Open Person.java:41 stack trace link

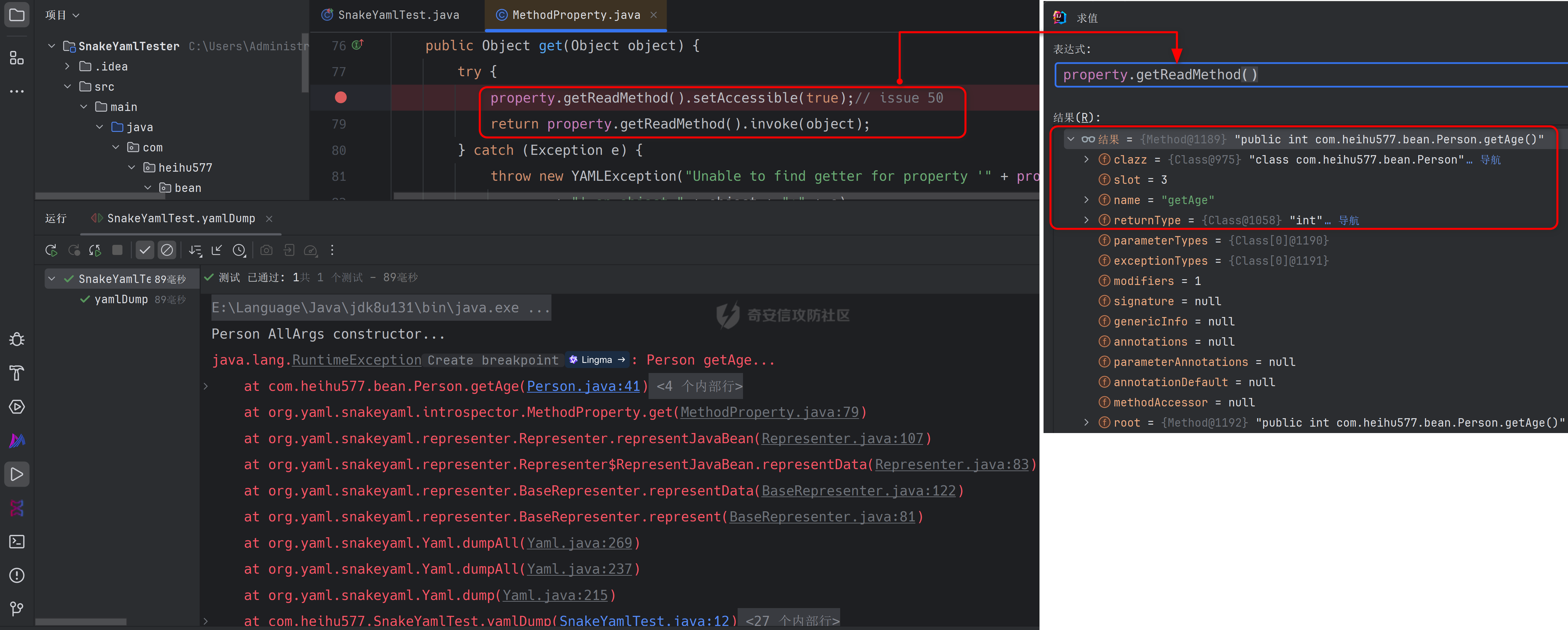tap(583, 386)
